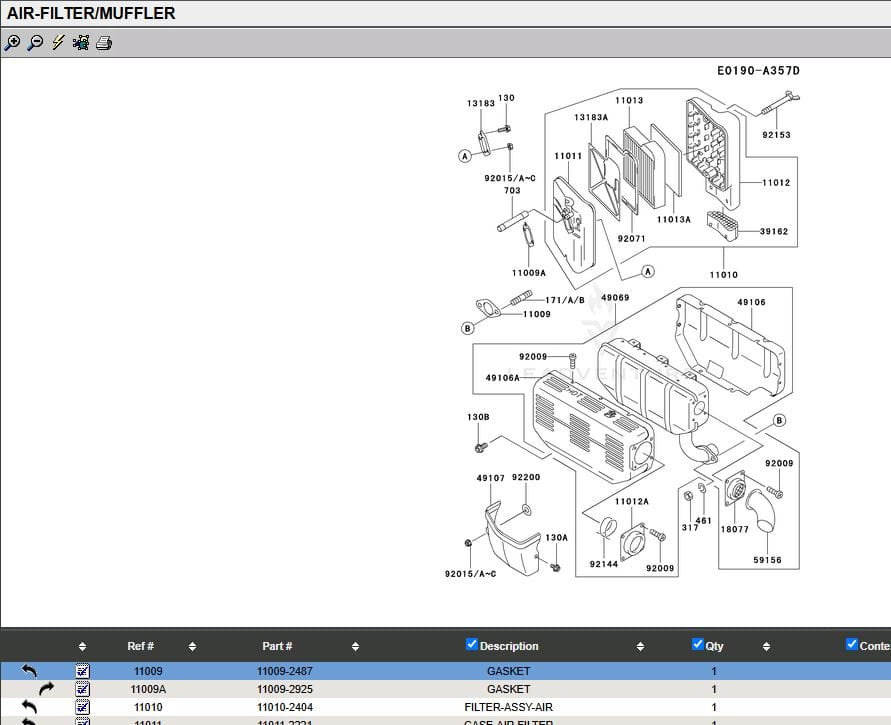This screenshot has height=725, width=891.
Task: Click the lightning bolt toolbar icon
Action: [x=58, y=43]
